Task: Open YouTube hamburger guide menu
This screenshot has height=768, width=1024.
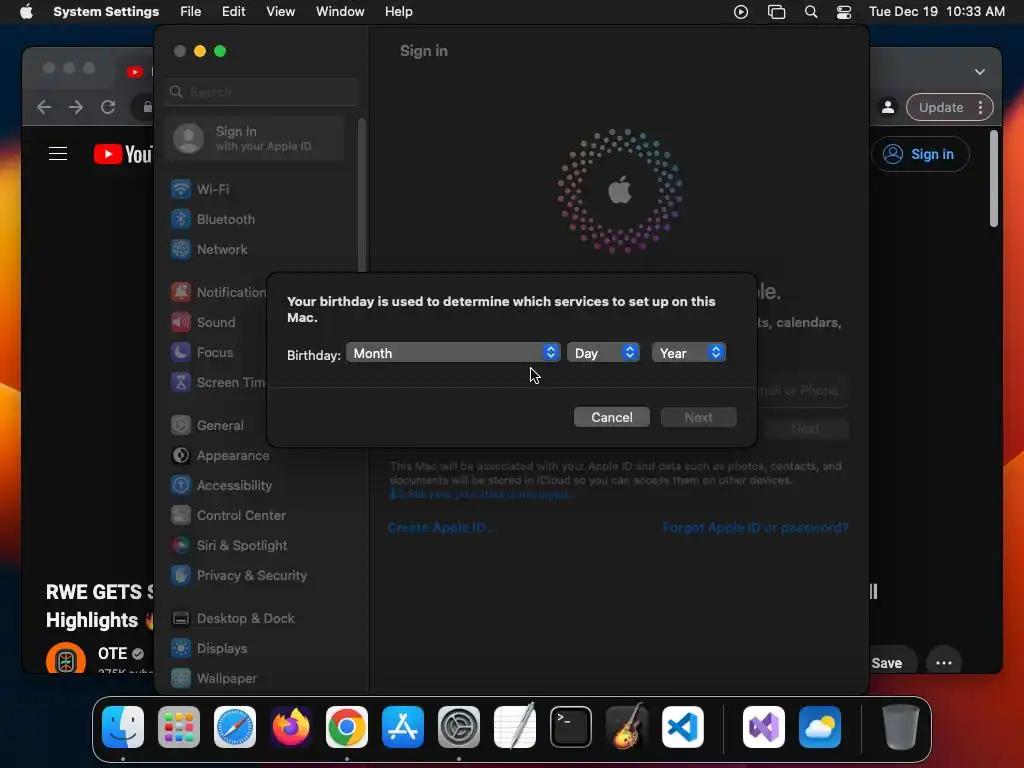Action: 58,153
